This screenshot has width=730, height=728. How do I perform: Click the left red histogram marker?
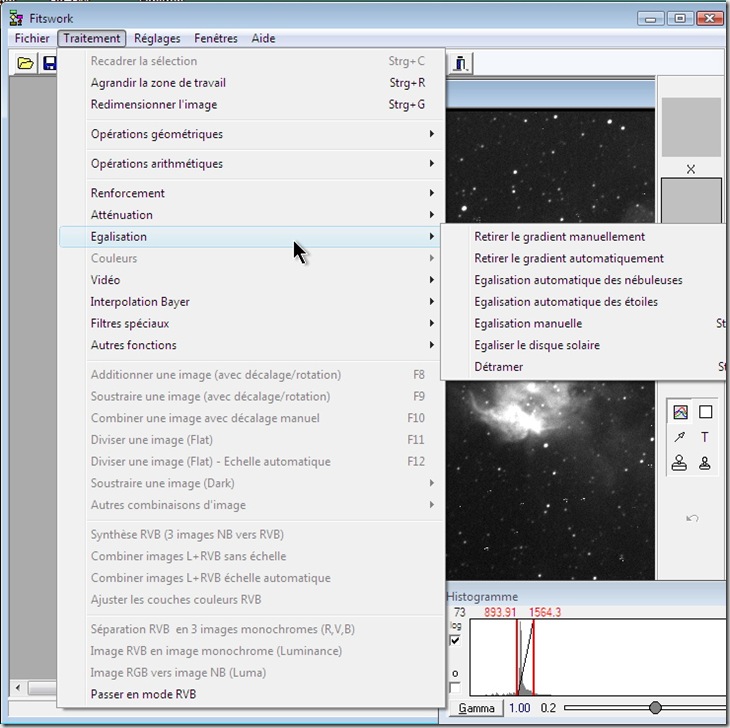point(517,658)
